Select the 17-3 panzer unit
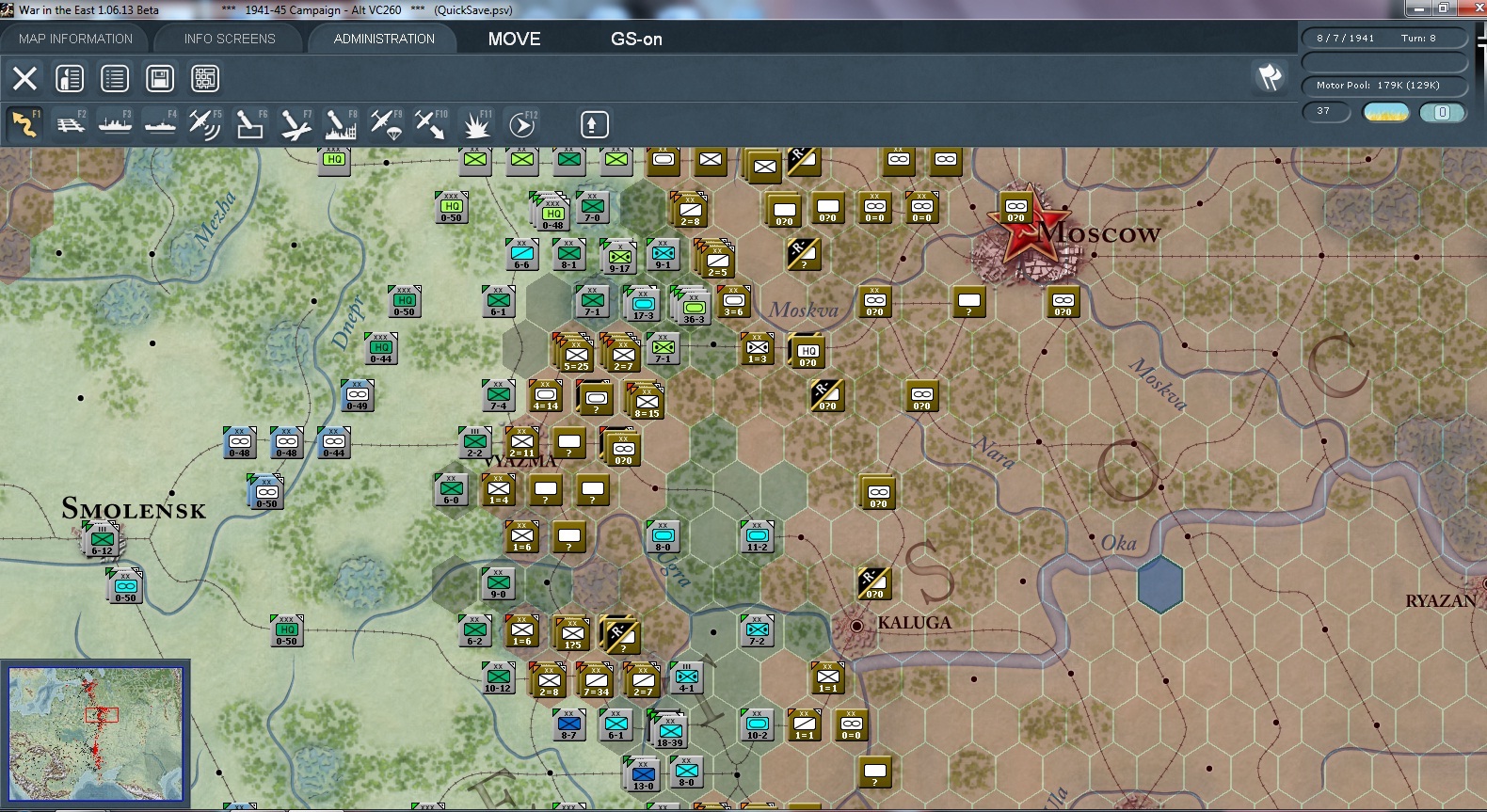This screenshot has height=812, width=1487. coord(644,304)
